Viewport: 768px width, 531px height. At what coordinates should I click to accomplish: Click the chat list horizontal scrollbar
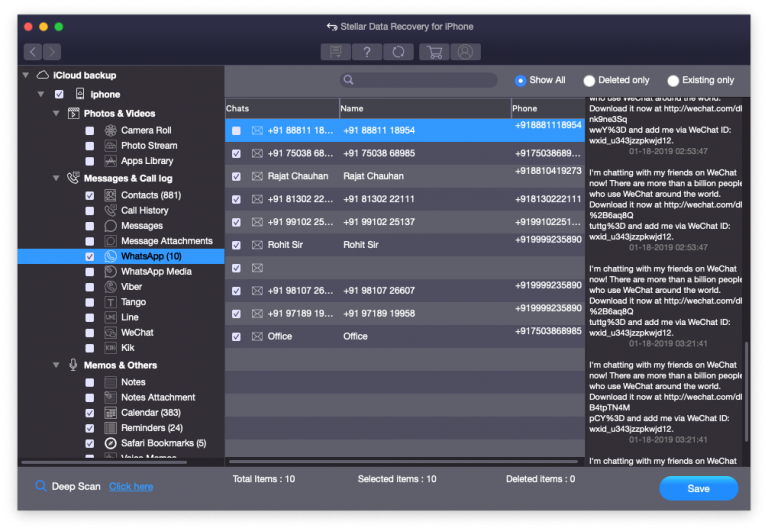click(x=404, y=461)
